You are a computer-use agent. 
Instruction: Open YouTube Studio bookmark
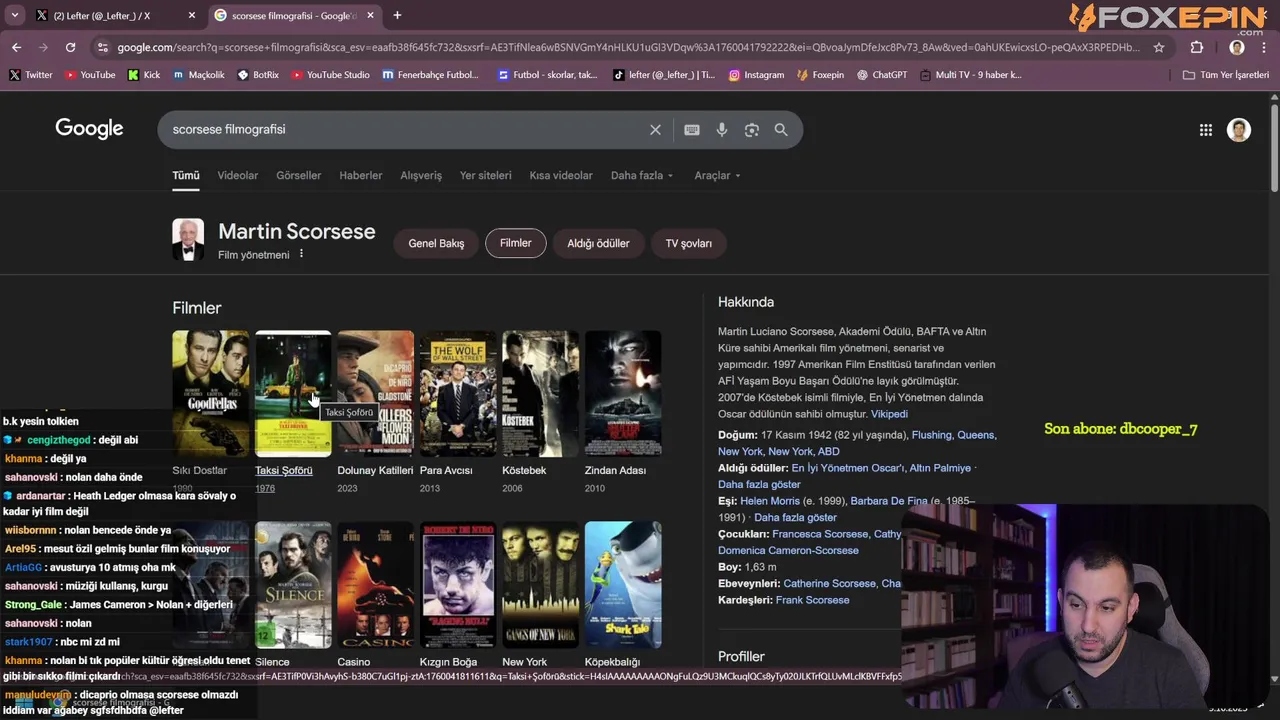point(330,75)
